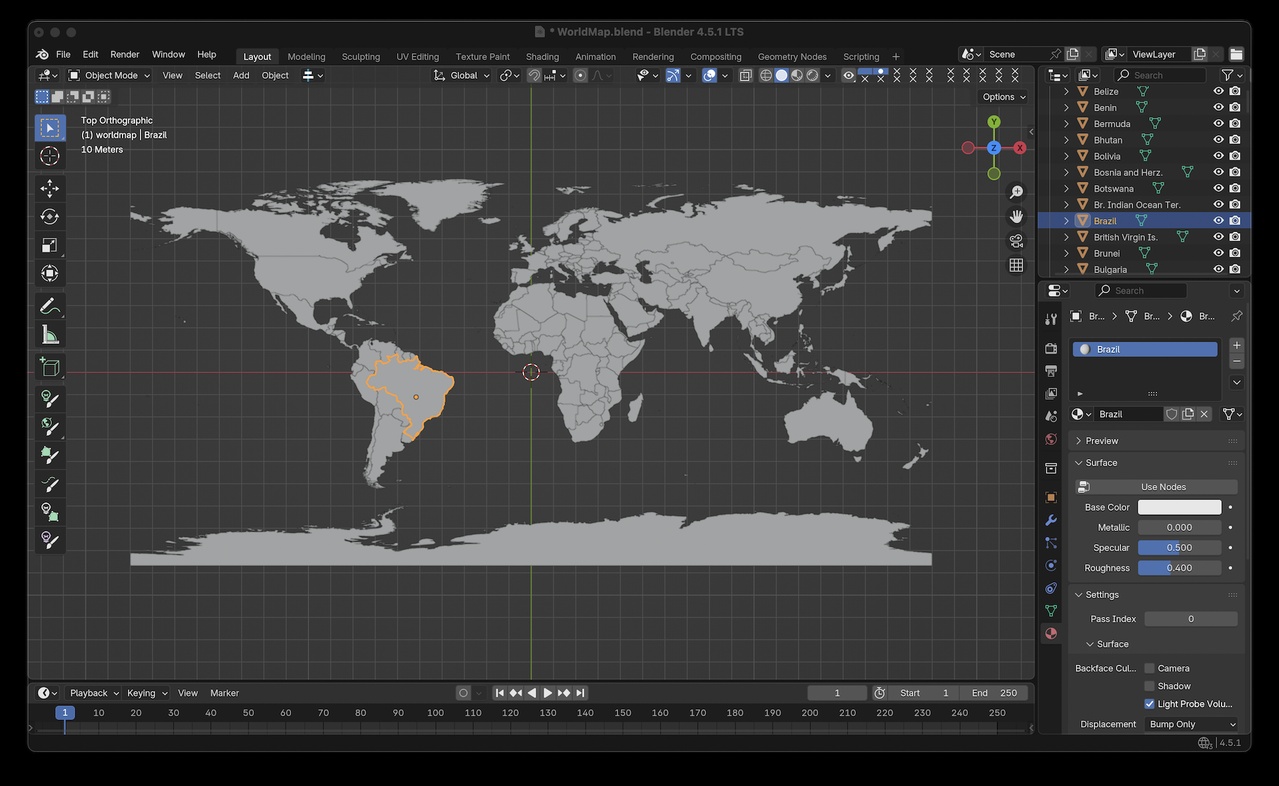Select the Transform tool
The image size is (1279, 786).
pyautogui.click(x=50, y=273)
